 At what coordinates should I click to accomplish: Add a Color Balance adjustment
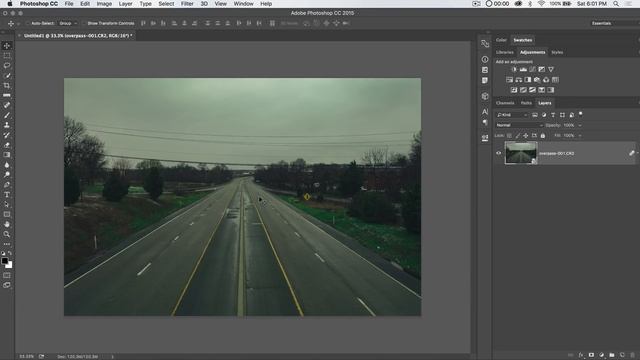(518, 80)
